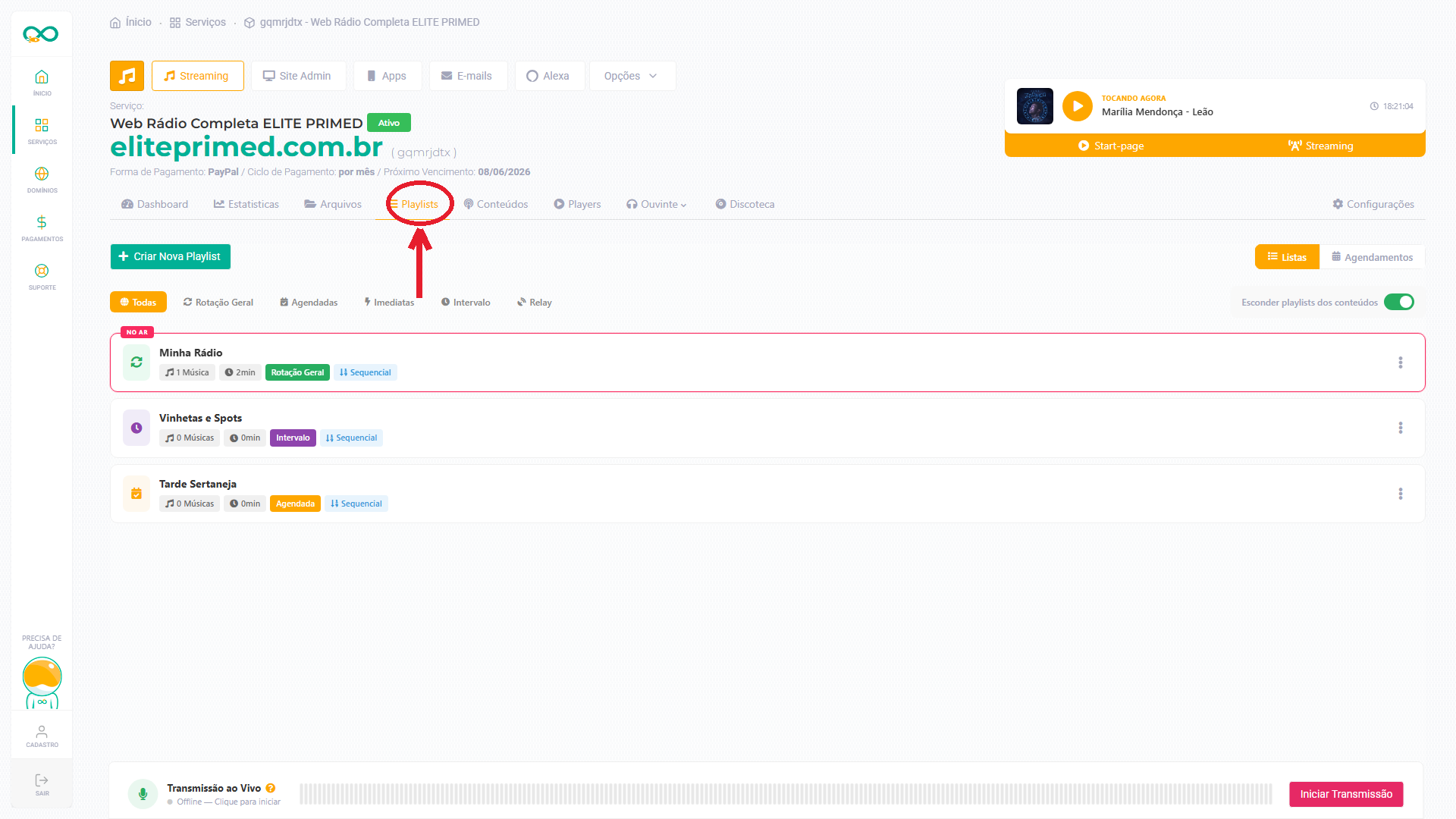Open the Streaming link under the player
Viewport: 1456px width, 819px height.
pyautogui.click(x=1320, y=146)
